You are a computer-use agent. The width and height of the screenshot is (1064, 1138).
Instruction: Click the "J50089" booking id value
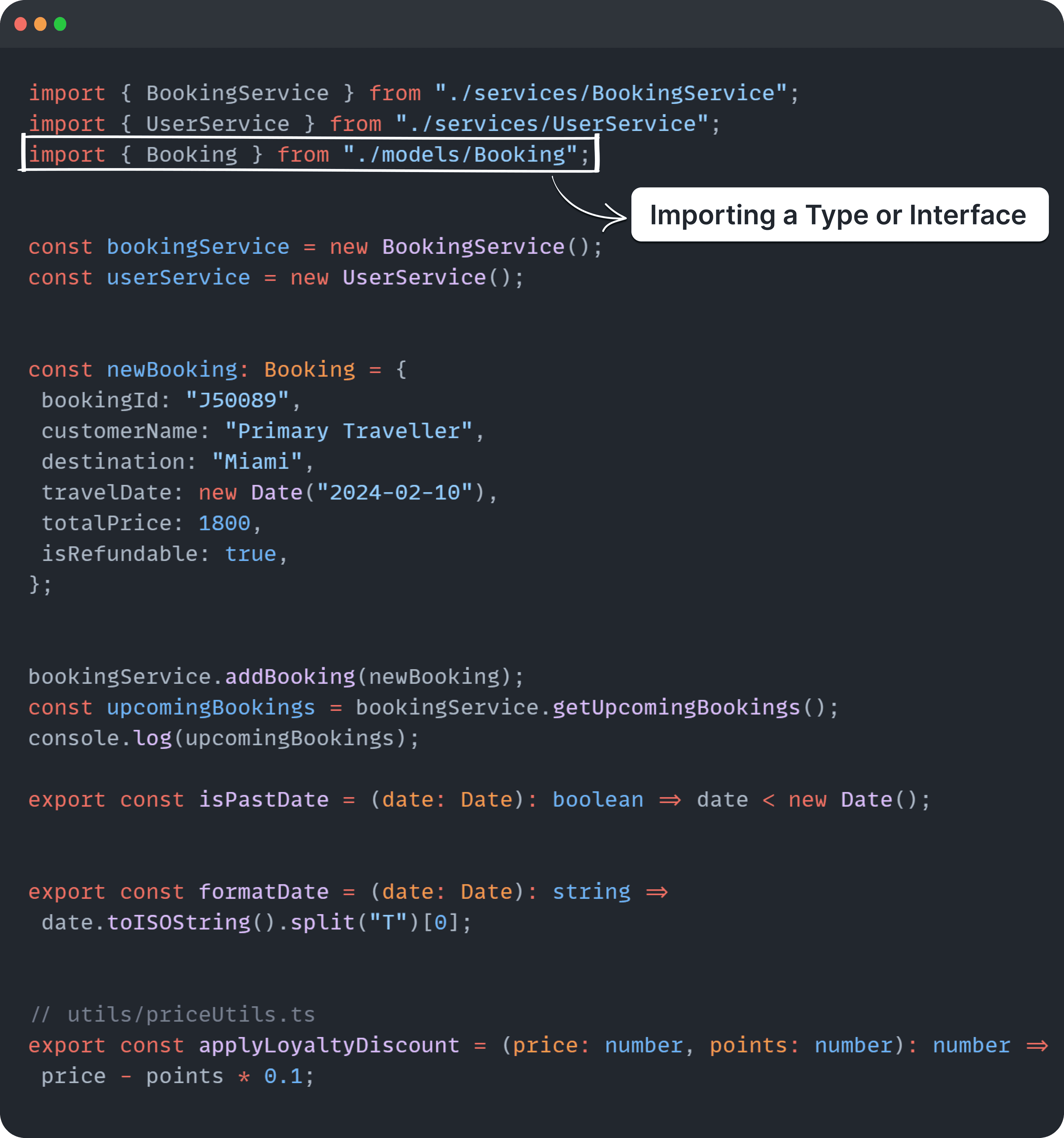238,401
